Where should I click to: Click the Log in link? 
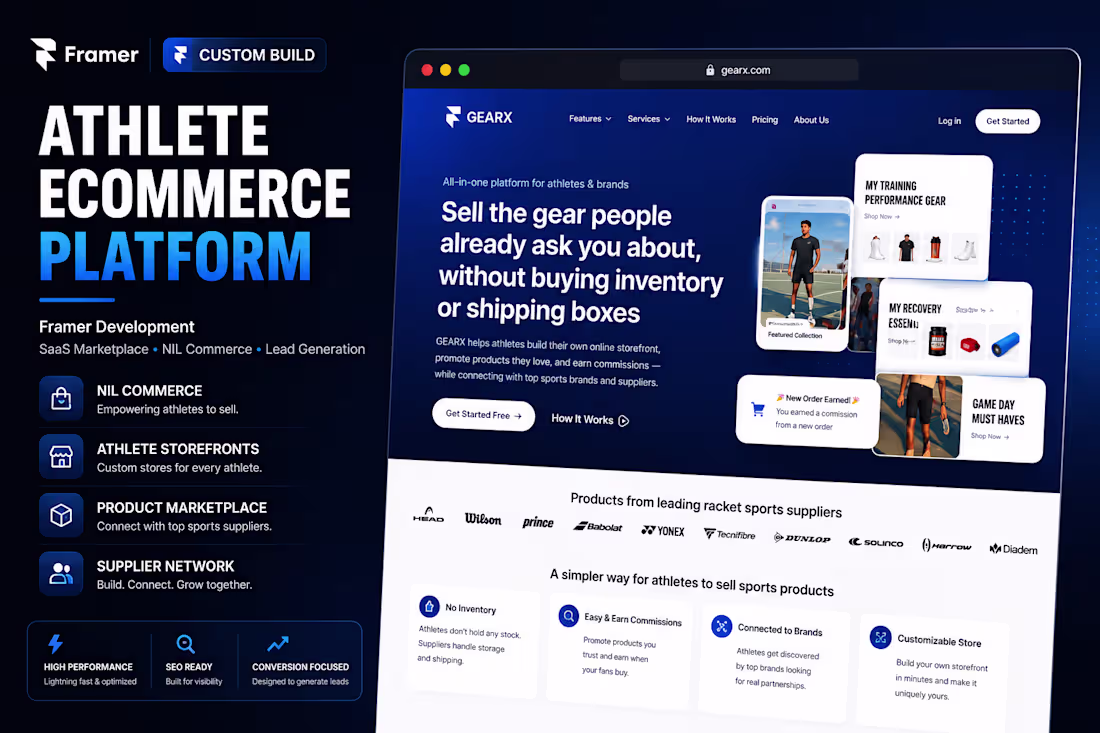(x=949, y=121)
